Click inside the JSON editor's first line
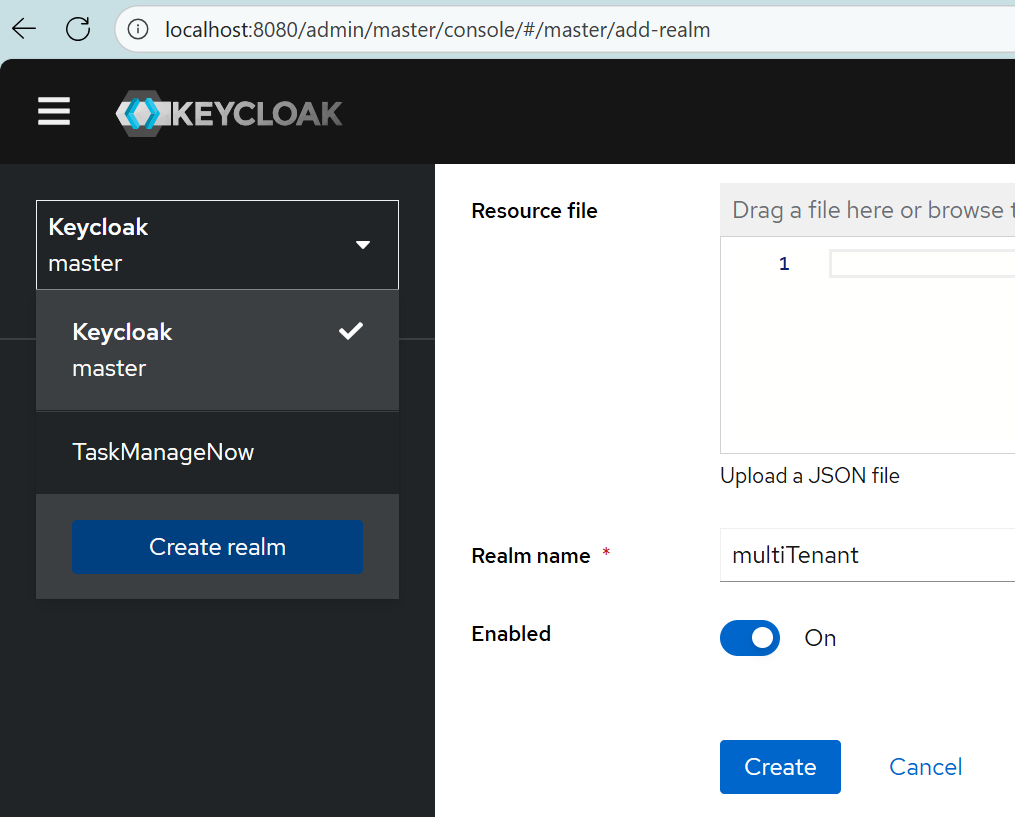Viewport: 1015px width, 817px height. 920,264
